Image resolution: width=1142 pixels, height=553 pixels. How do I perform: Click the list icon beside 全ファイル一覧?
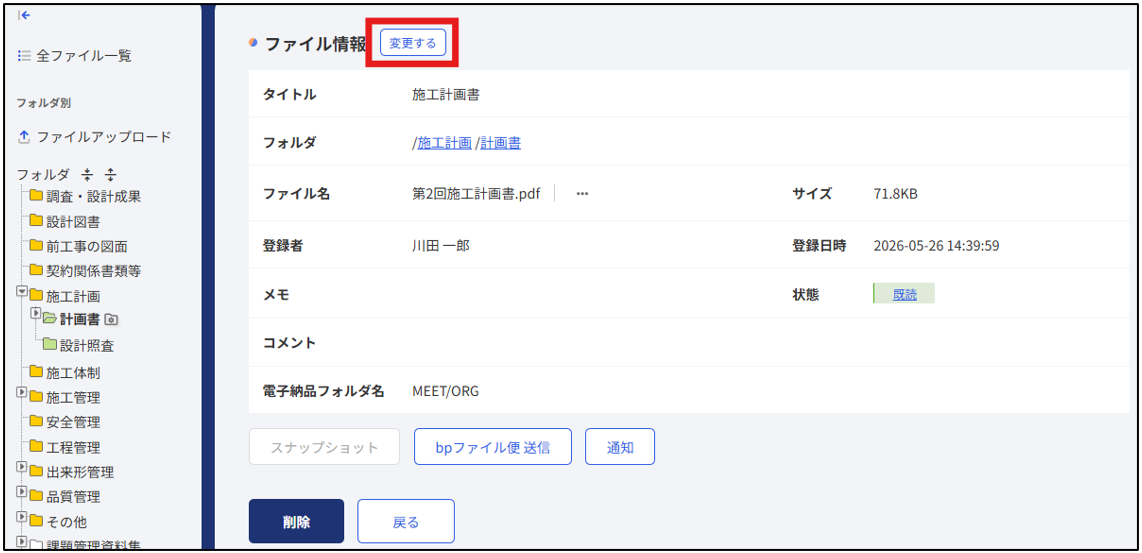point(24,55)
